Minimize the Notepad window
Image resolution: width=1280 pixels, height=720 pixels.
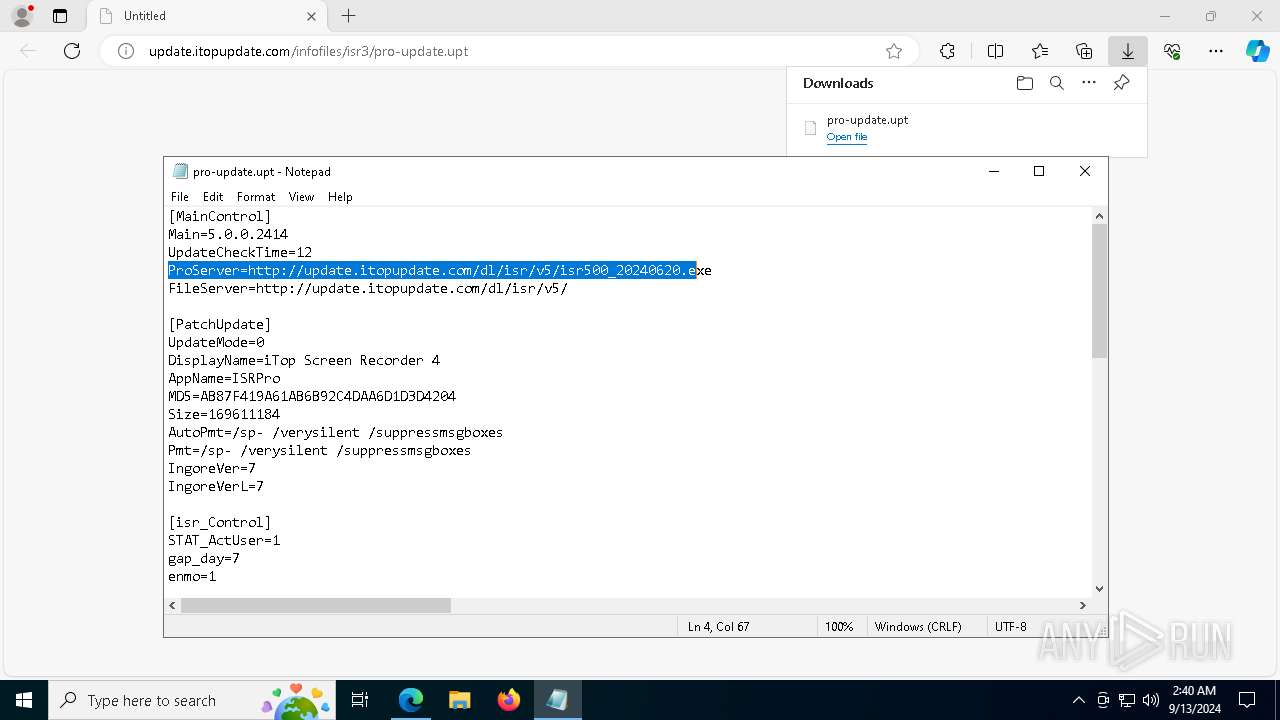[994, 171]
